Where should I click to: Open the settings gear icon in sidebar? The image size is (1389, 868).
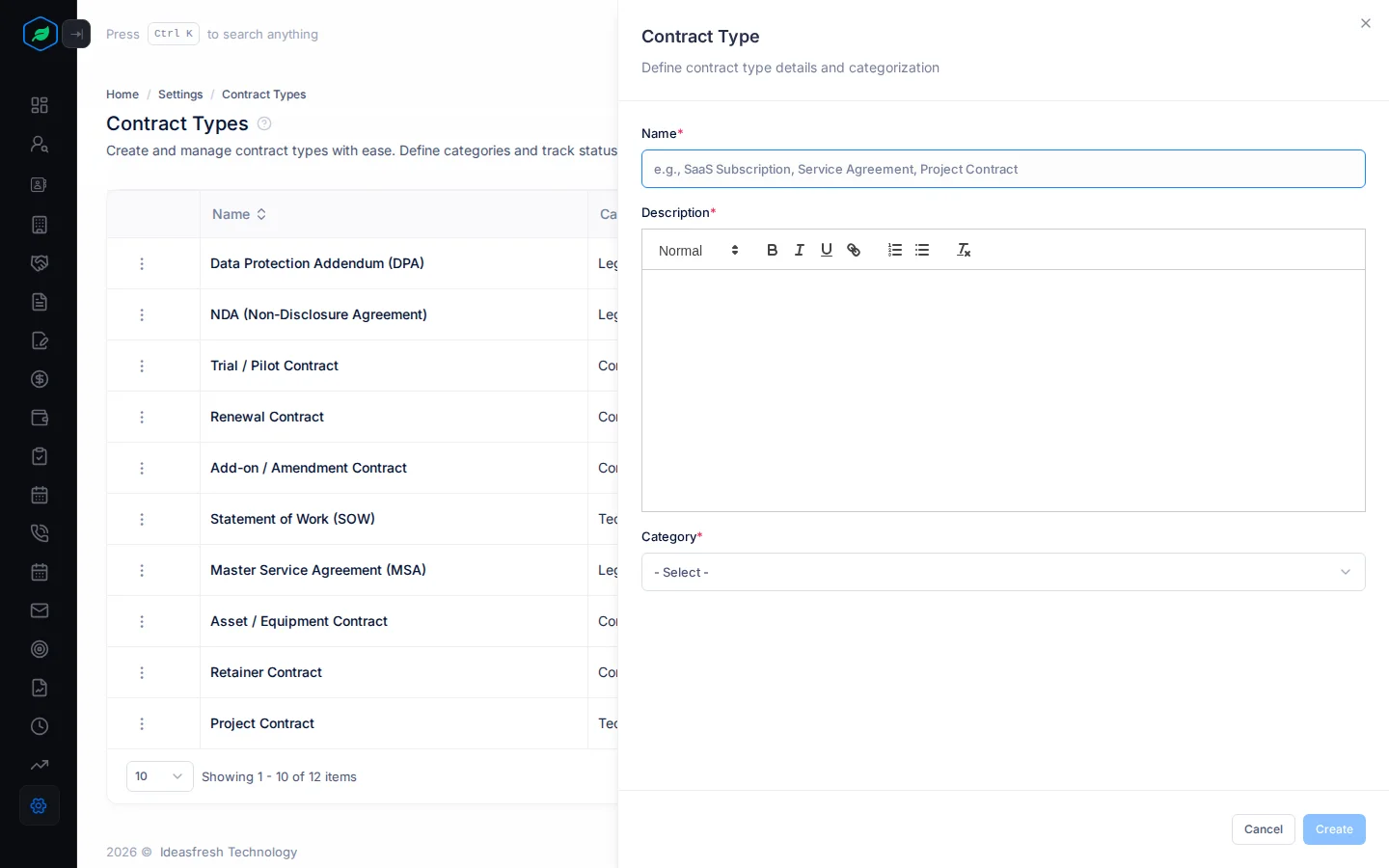(40, 805)
